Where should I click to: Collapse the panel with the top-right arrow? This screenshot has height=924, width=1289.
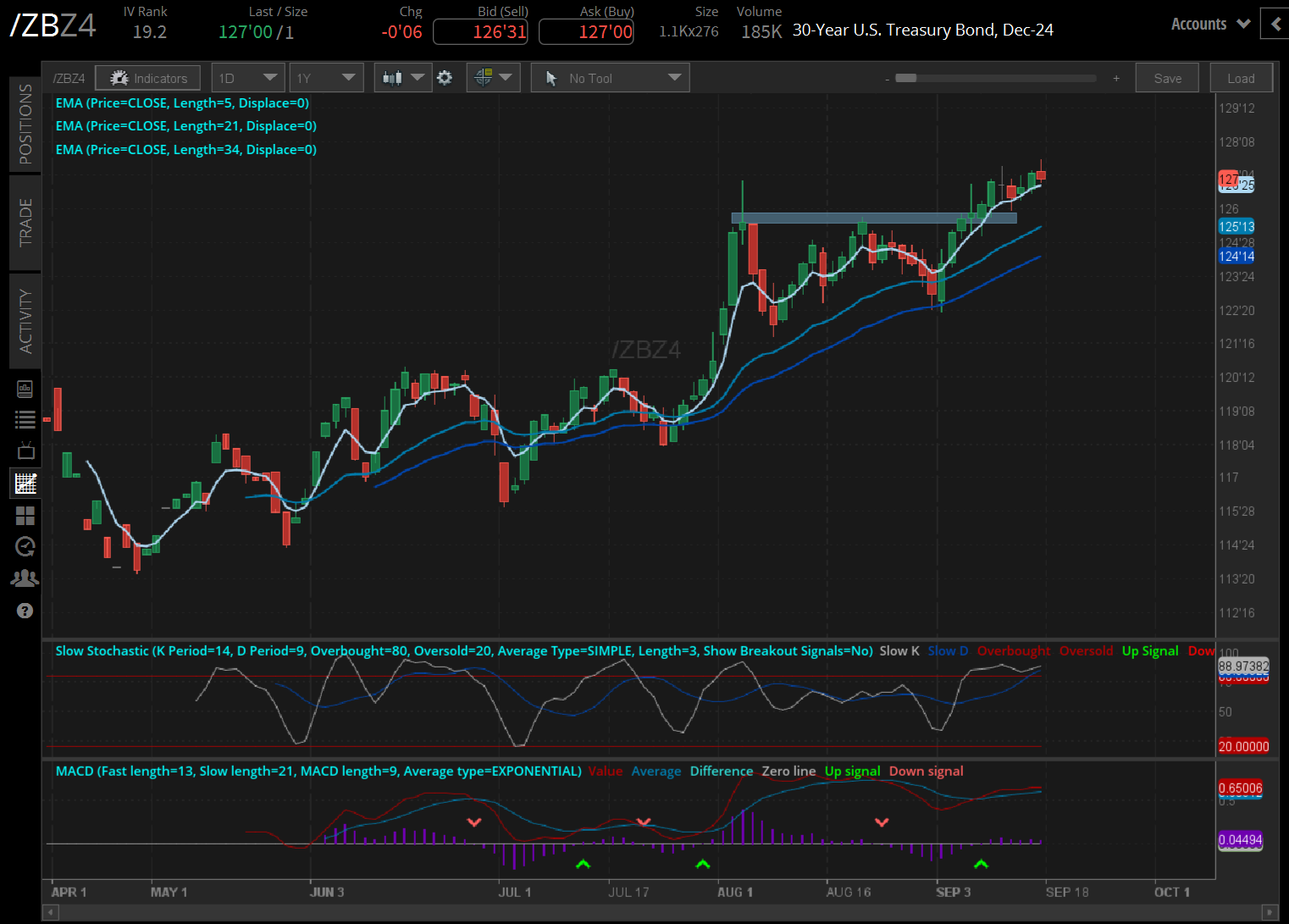pyautogui.click(x=1275, y=24)
